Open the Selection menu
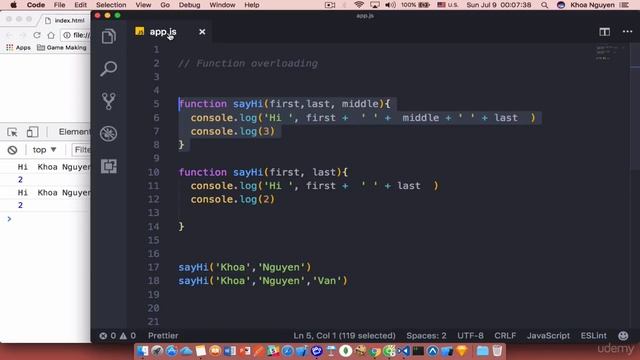Image resolution: width=640 pixels, height=360 pixels. click(x=111, y=5)
